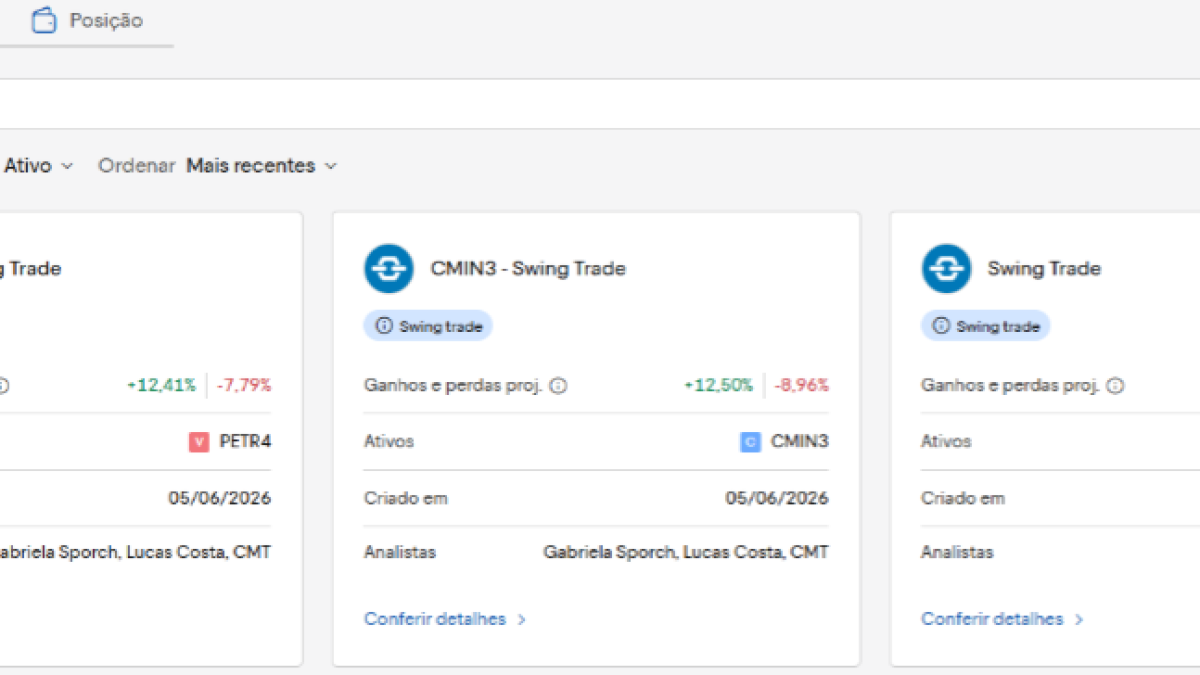Click chevron after rightmost Conferir detalhes
Screen dimensions: 1200x675
[1078, 619]
